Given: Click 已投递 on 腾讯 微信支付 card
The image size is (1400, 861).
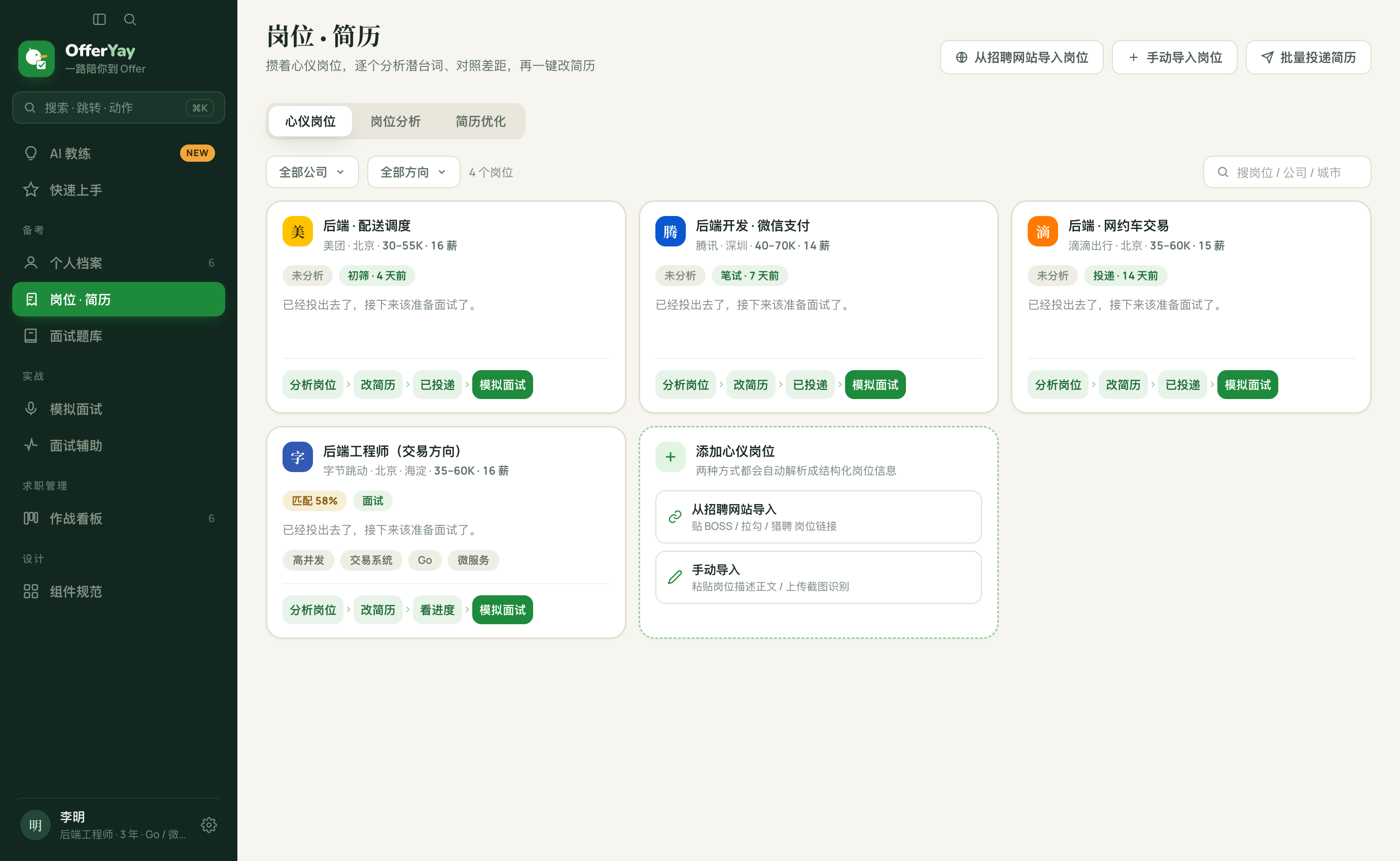Looking at the screenshot, I should (x=810, y=384).
